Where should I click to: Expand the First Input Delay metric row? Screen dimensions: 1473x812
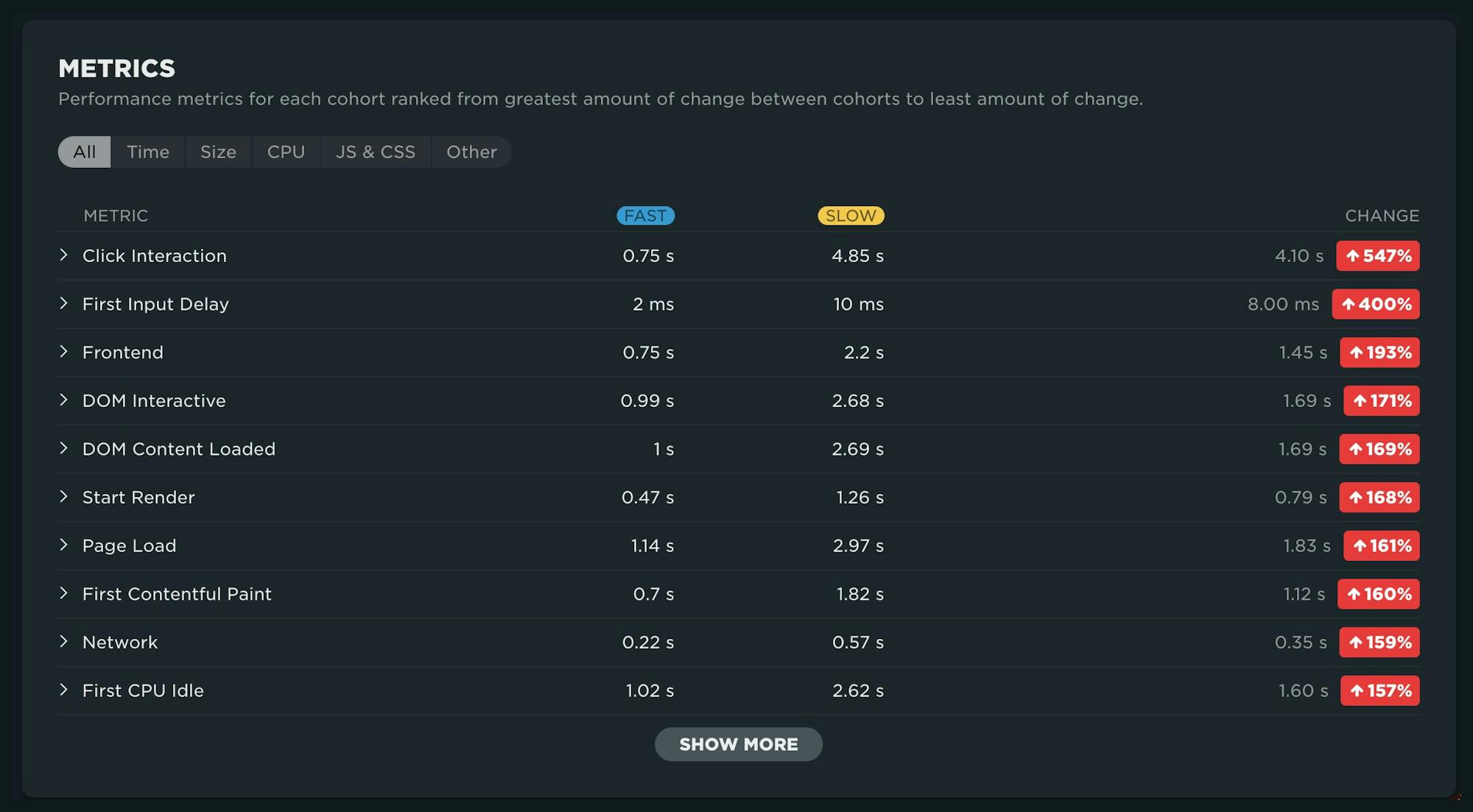pyautogui.click(x=63, y=304)
